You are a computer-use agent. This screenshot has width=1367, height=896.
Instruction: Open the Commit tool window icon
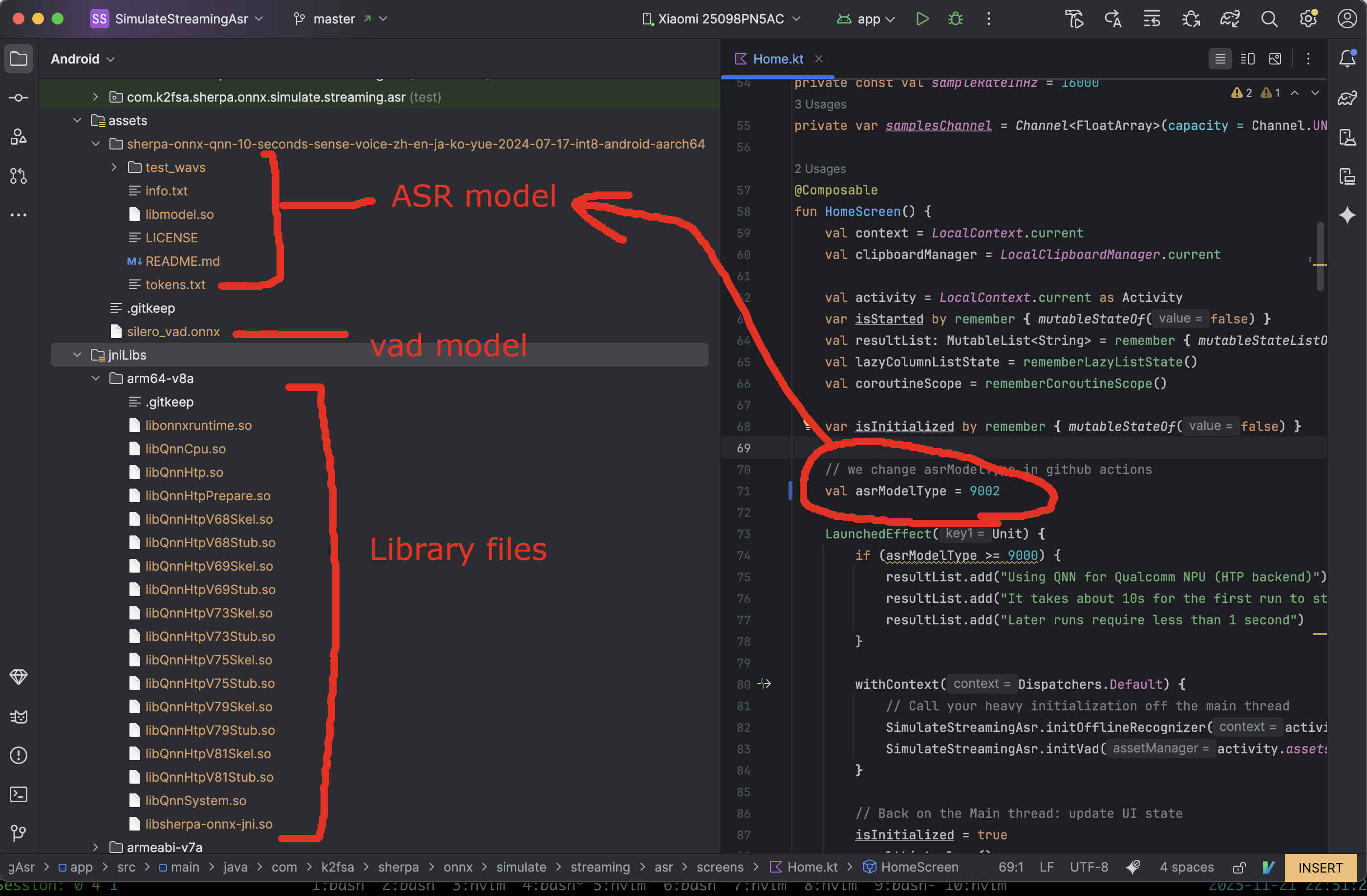19,98
